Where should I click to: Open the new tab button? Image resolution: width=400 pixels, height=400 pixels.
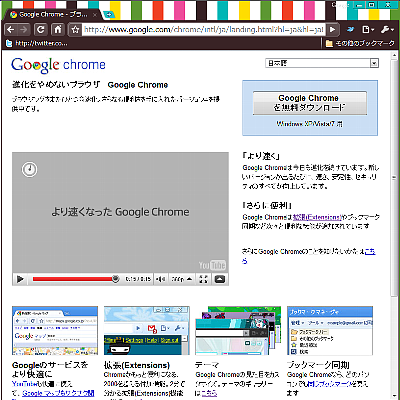[109, 14]
